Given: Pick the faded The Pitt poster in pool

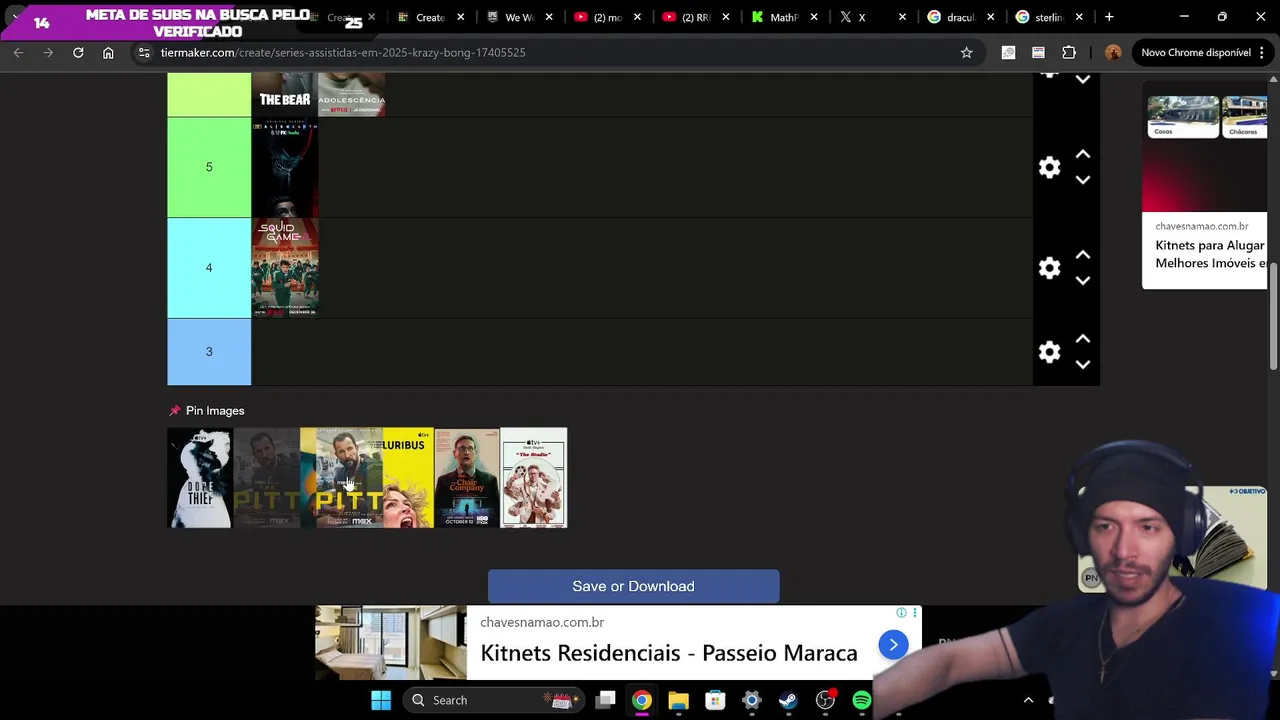Looking at the screenshot, I should pyautogui.click(x=266, y=478).
